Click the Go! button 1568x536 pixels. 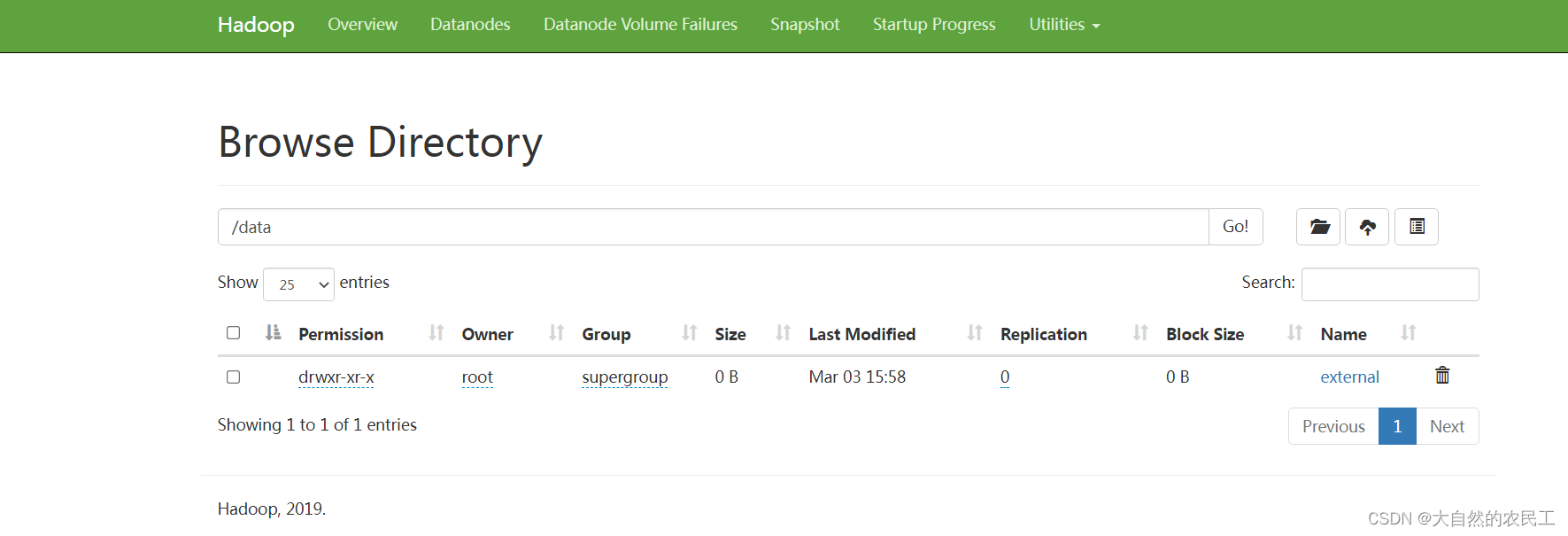(x=1235, y=227)
